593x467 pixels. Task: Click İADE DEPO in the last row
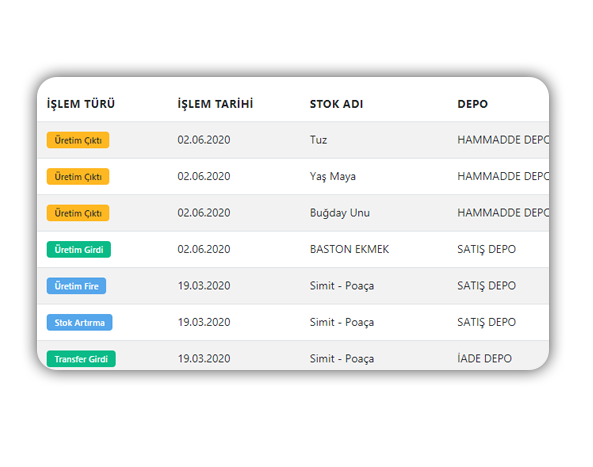click(x=484, y=358)
